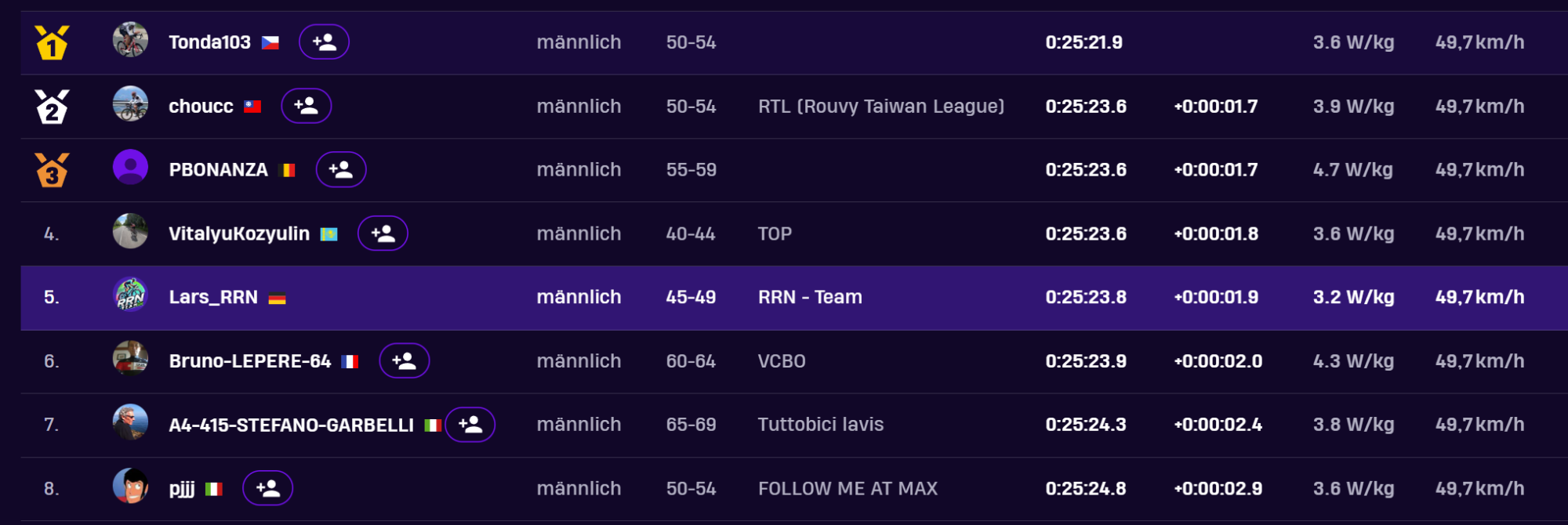
Task: Click add-friend icon next to Tonda103
Action: [324, 42]
